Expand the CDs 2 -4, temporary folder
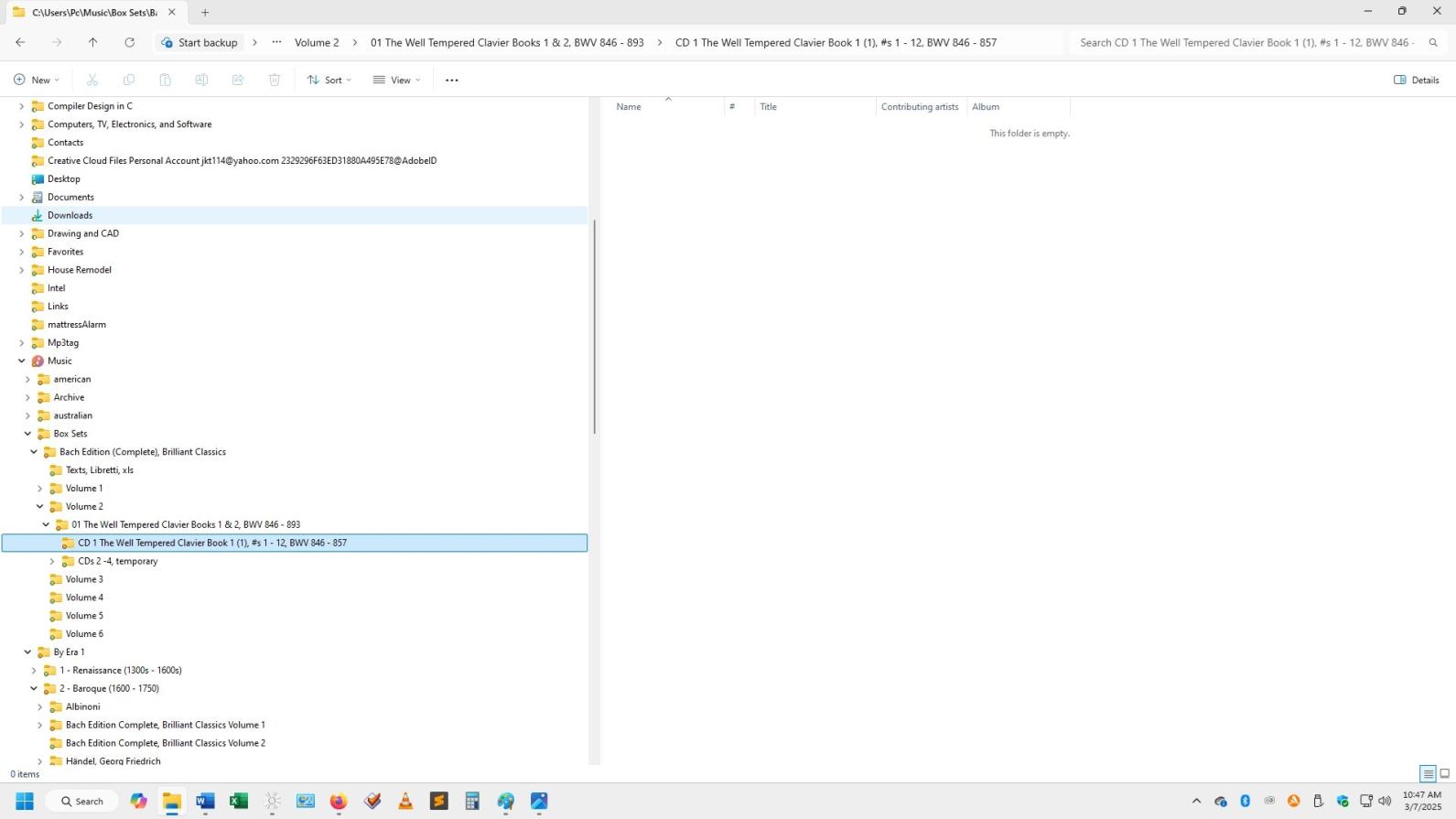The height and width of the screenshot is (819, 1456). point(52,561)
